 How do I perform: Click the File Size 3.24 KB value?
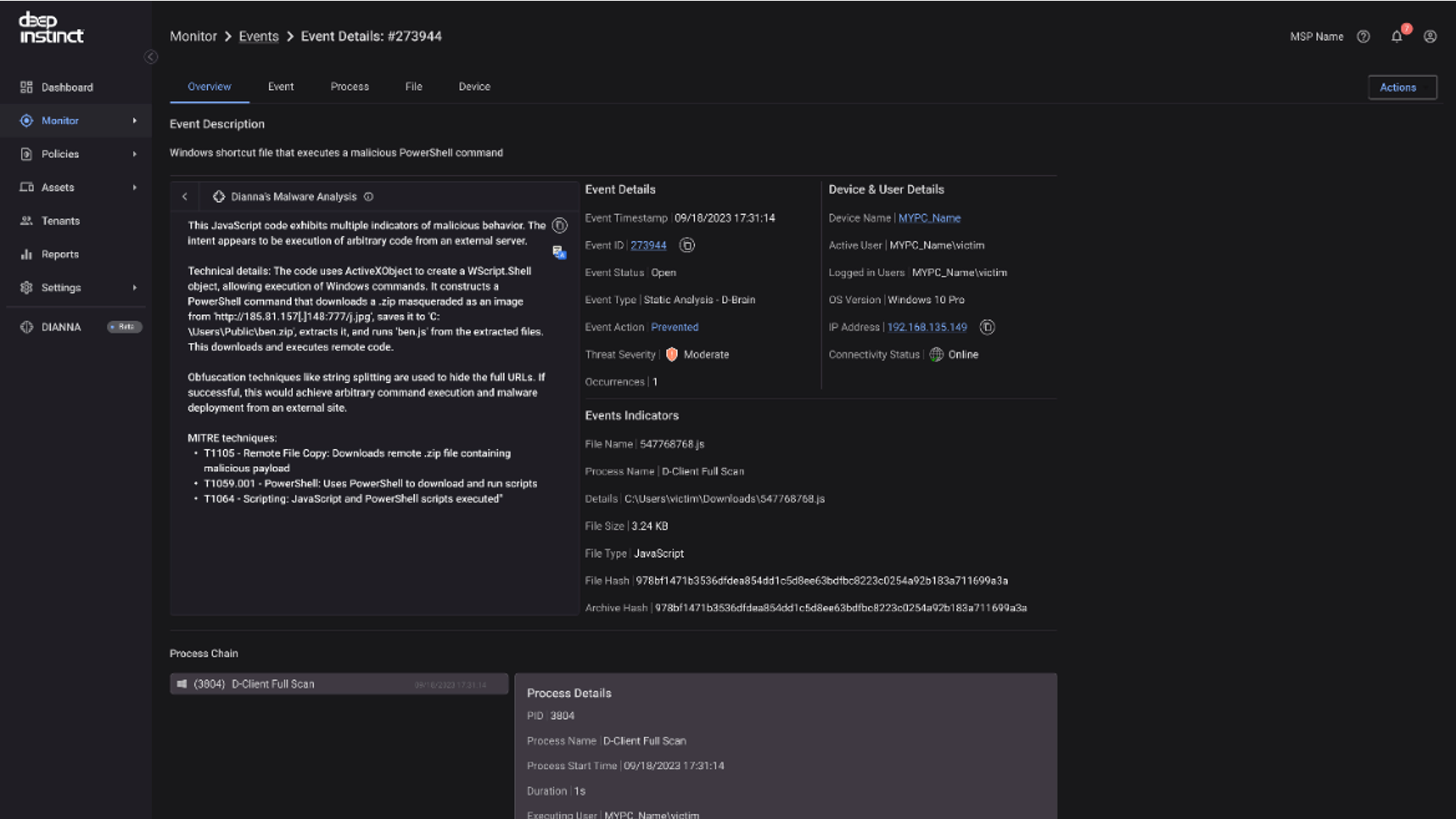coord(650,526)
